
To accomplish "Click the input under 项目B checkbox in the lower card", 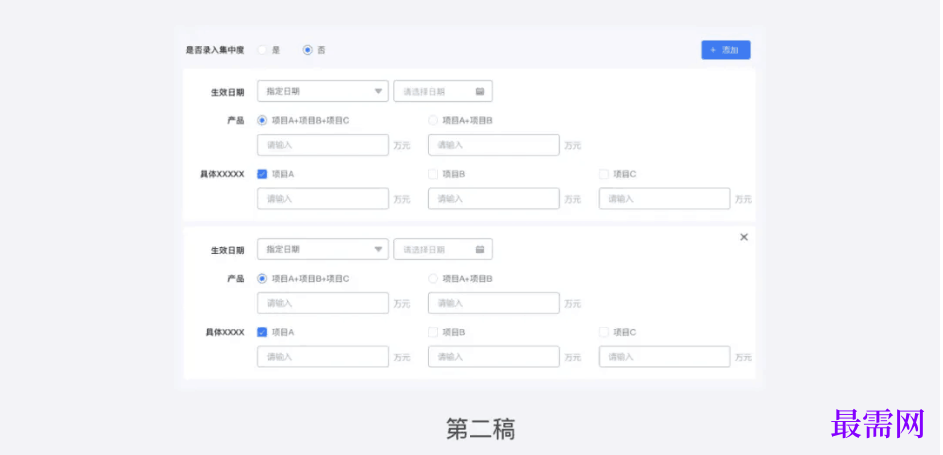I will (x=493, y=356).
